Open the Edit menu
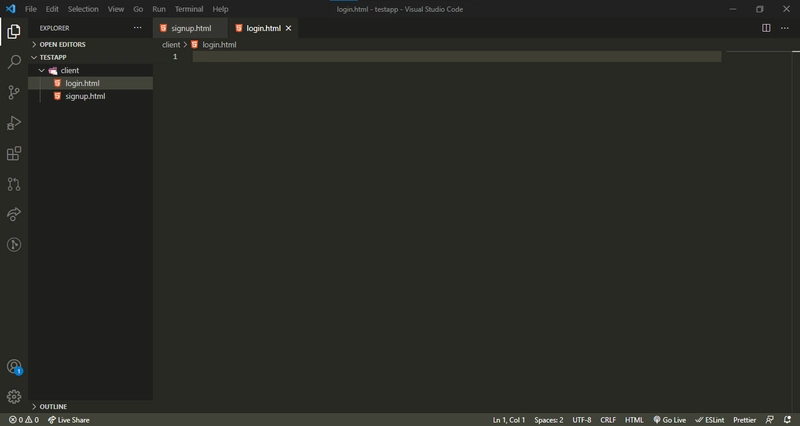This screenshot has width=800, height=426. (52, 9)
